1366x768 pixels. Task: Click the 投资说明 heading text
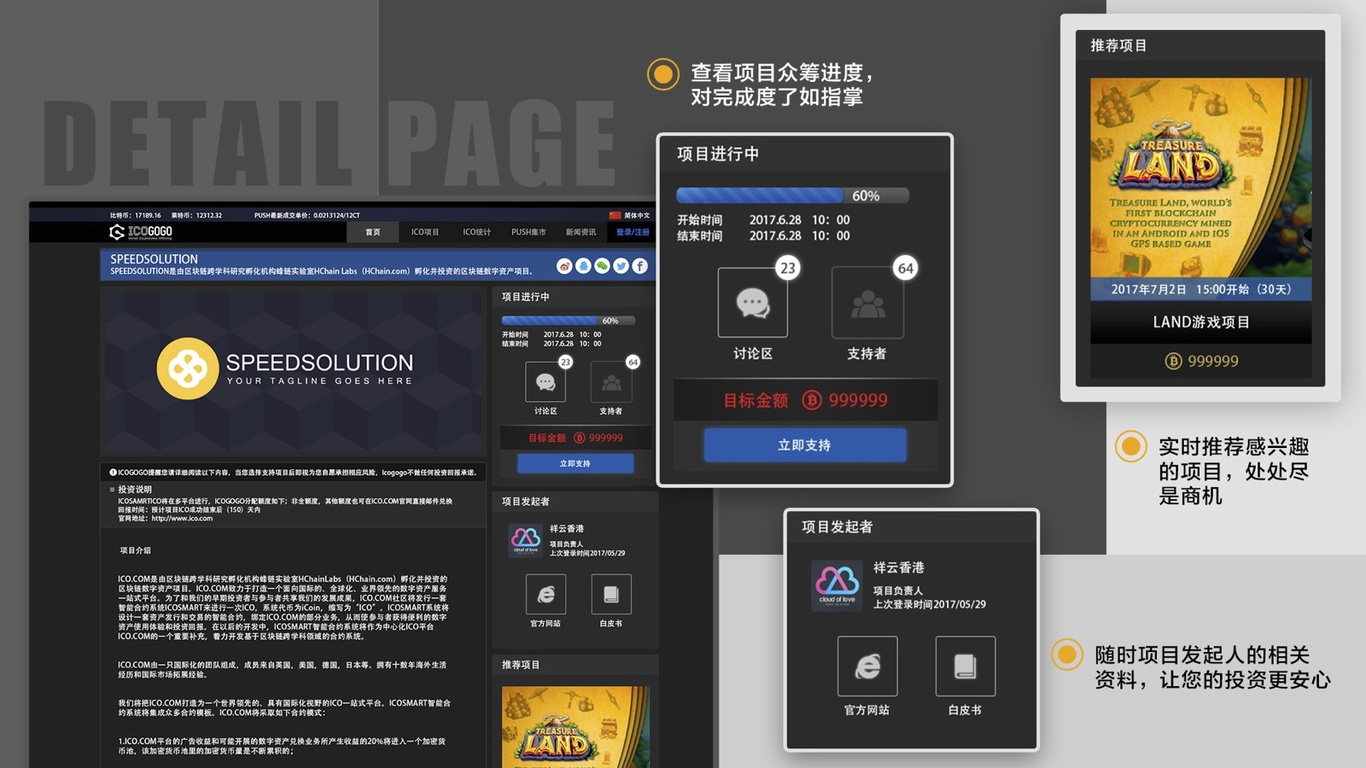tap(134, 489)
